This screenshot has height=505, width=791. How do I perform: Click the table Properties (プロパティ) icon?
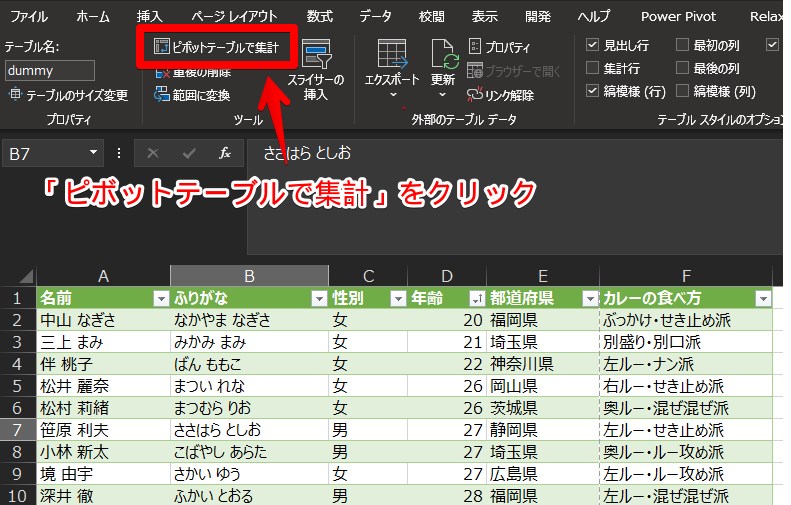tap(474, 47)
